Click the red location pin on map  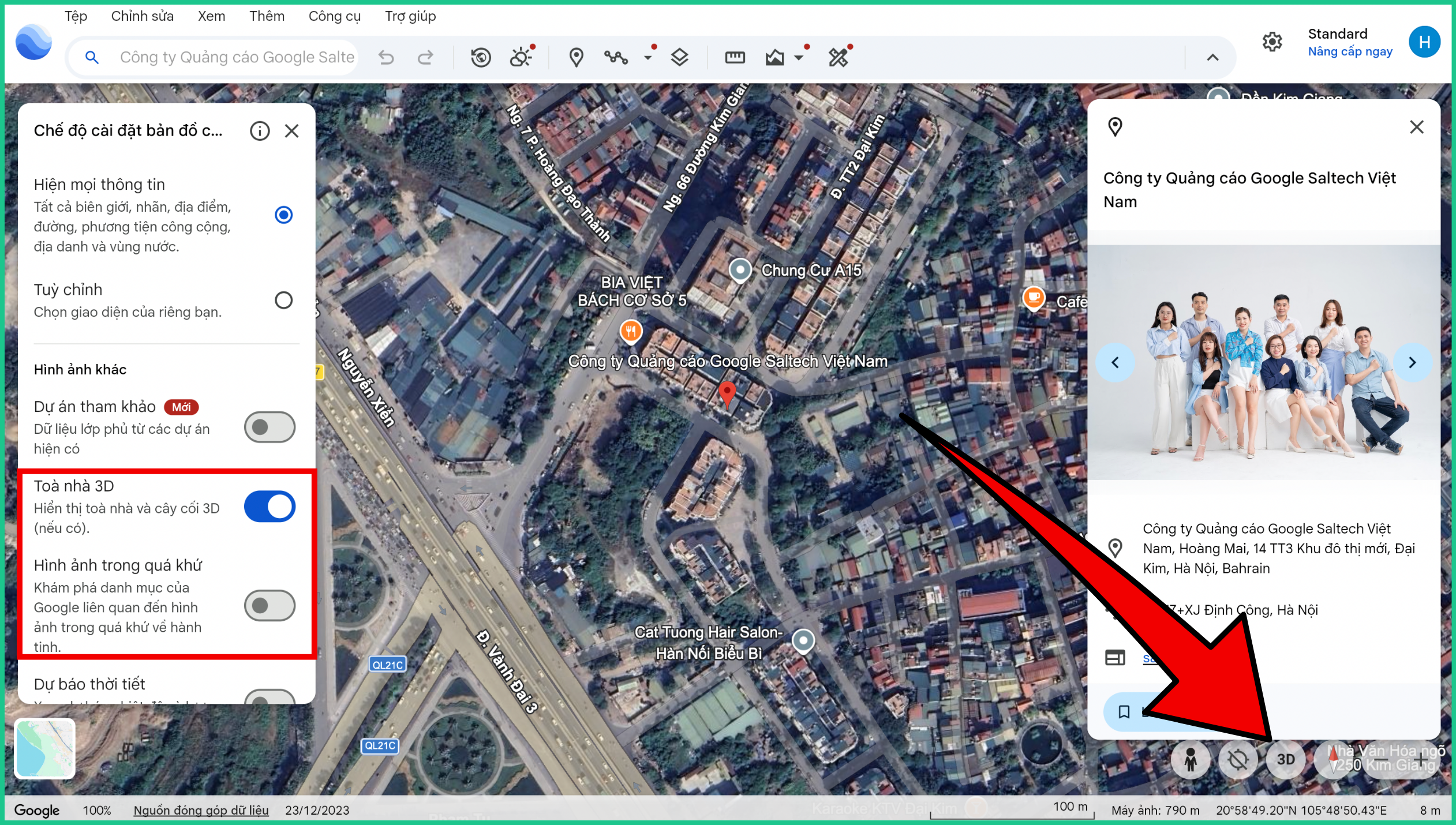[x=727, y=395]
